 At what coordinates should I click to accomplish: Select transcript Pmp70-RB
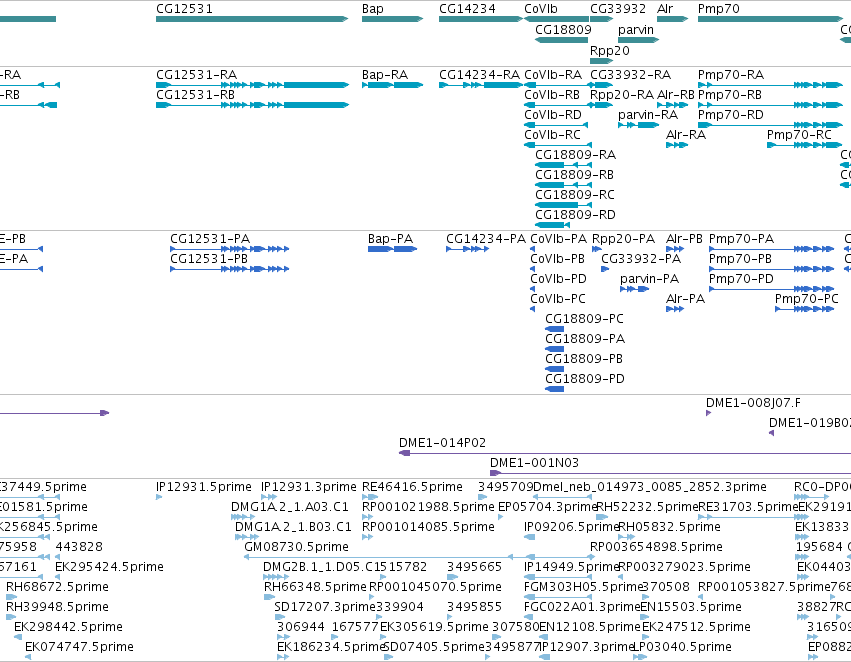pyautogui.click(x=729, y=94)
